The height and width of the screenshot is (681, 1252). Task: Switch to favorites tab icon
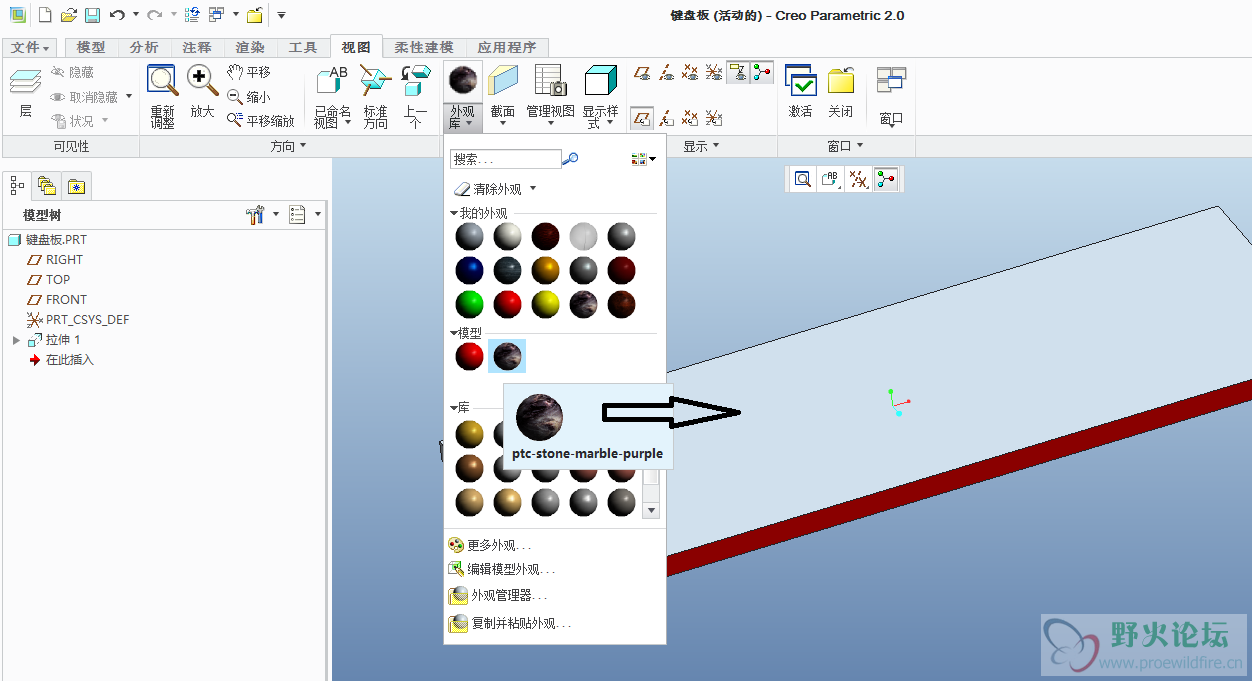[x=77, y=185]
